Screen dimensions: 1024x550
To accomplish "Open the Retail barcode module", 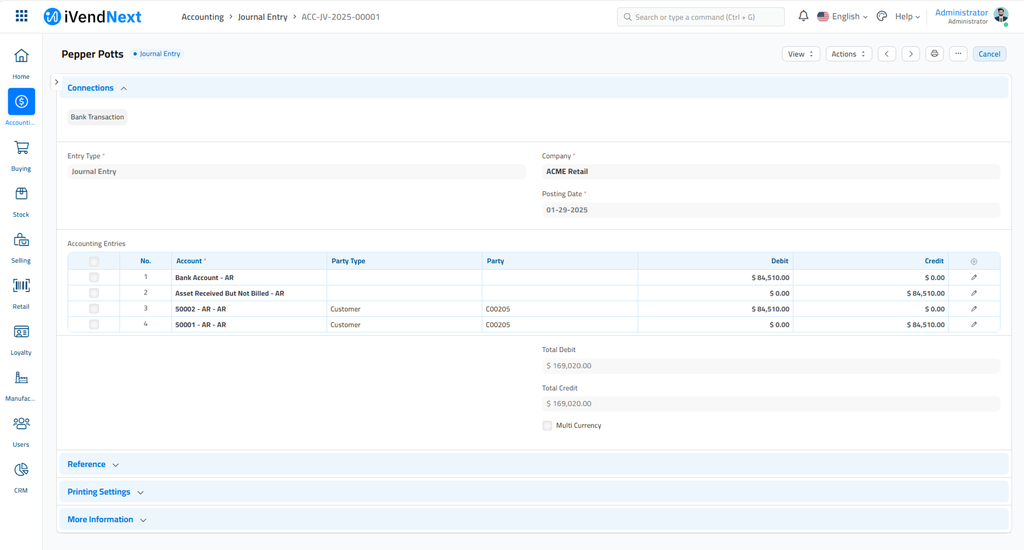I will pyautogui.click(x=21, y=286).
